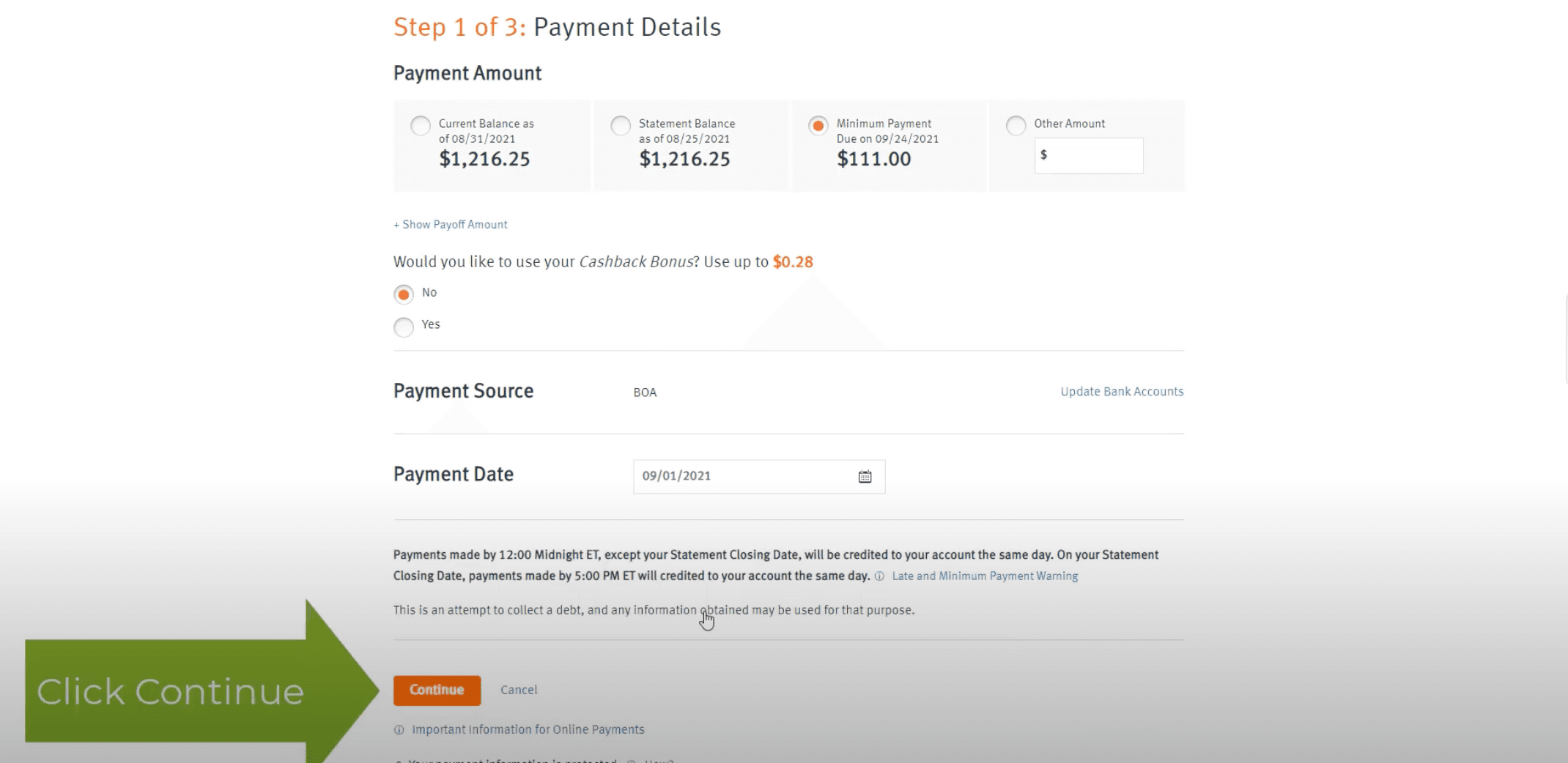Click info icon beside Important Information link
1568x763 pixels.
coord(399,730)
